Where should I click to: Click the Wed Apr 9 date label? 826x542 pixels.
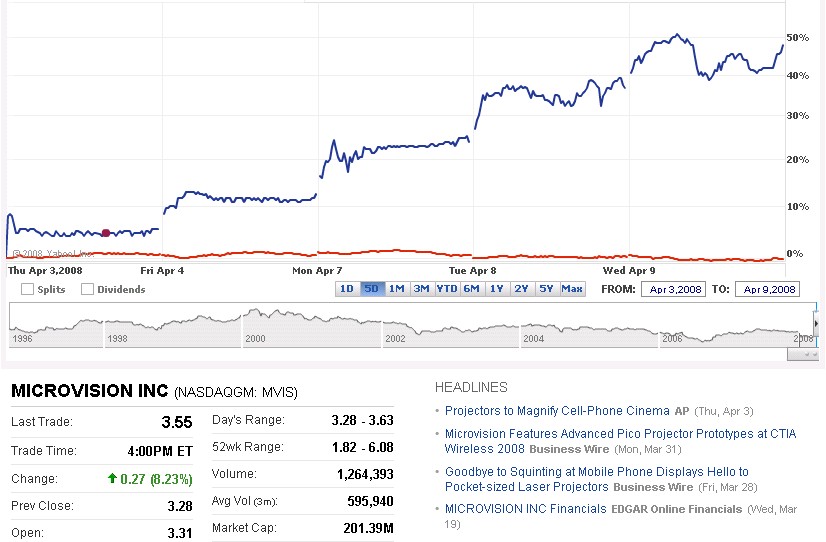pos(629,270)
